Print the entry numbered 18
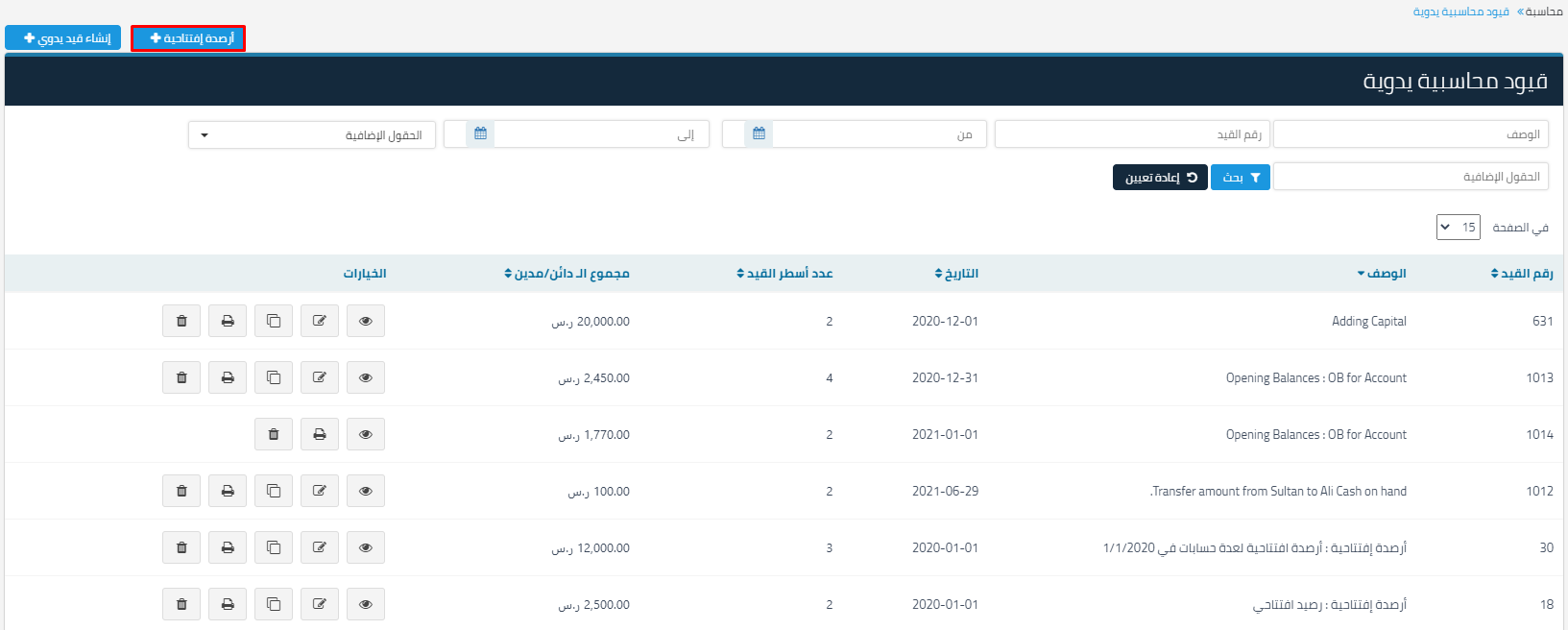 point(228,604)
